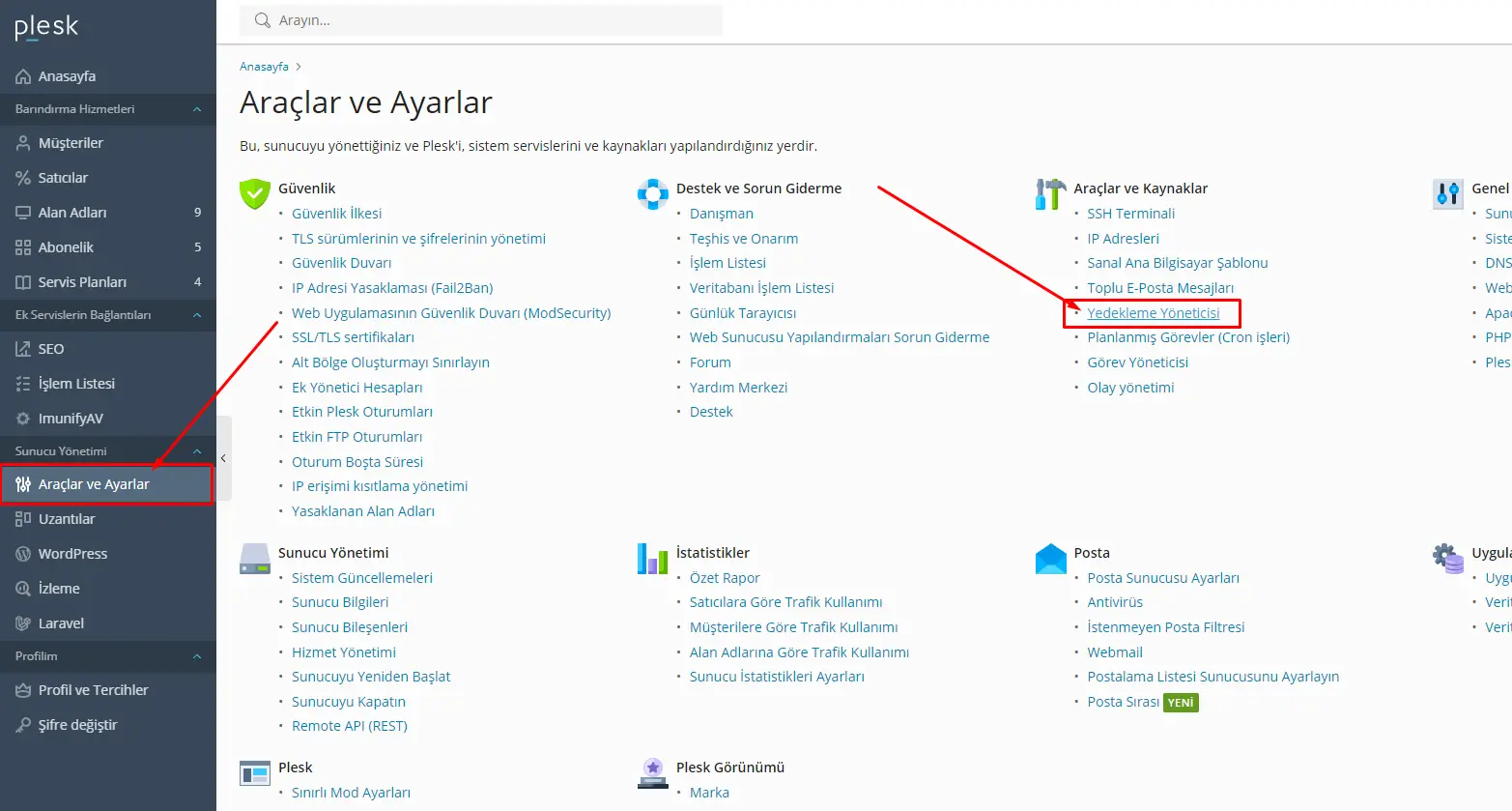Collapse the Ek Servislerin Bağlantıları section
The height and width of the screenshot is (811, 1512).
(x=197, y=315)
